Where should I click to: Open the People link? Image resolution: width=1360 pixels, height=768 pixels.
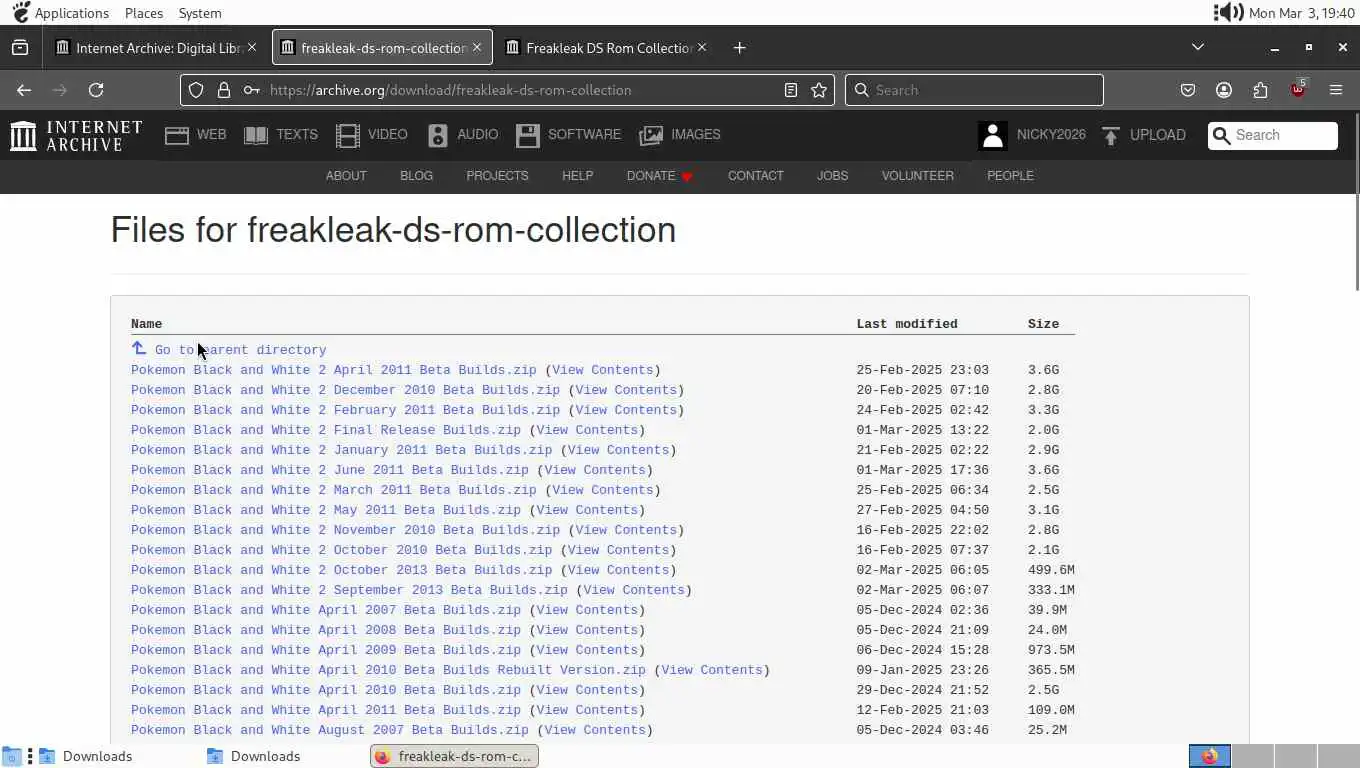click(1010, 176)
